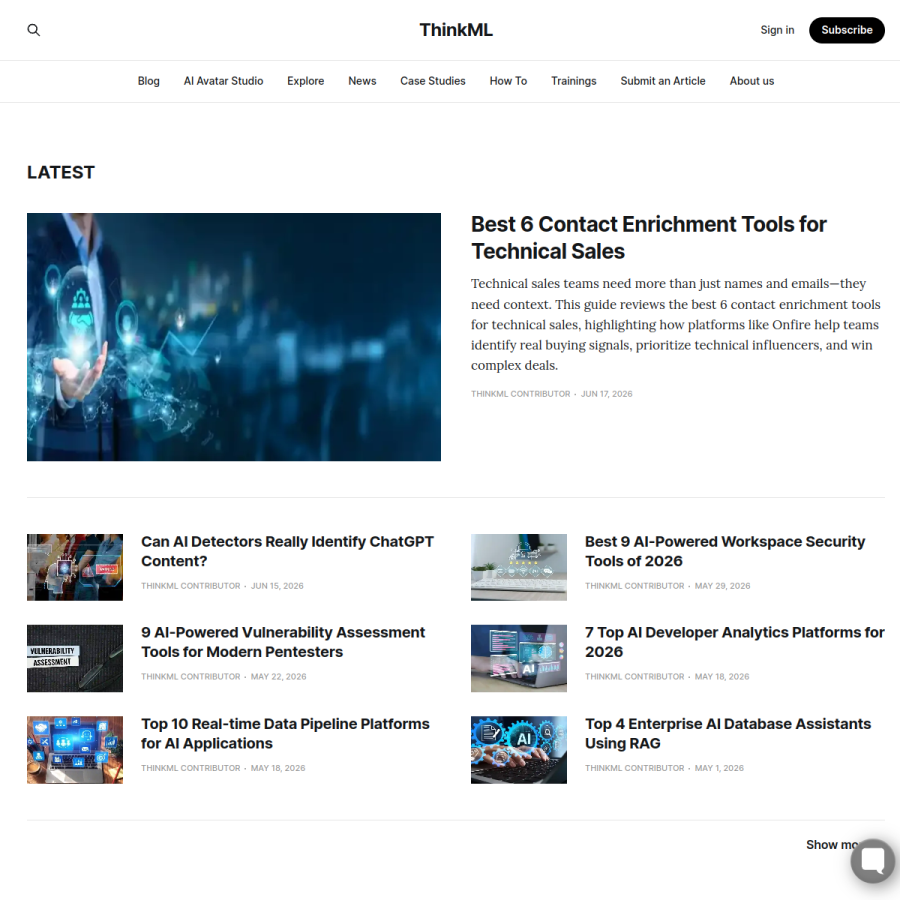
Task: Click the featured article excerpt text
Action: coord(676,324)
